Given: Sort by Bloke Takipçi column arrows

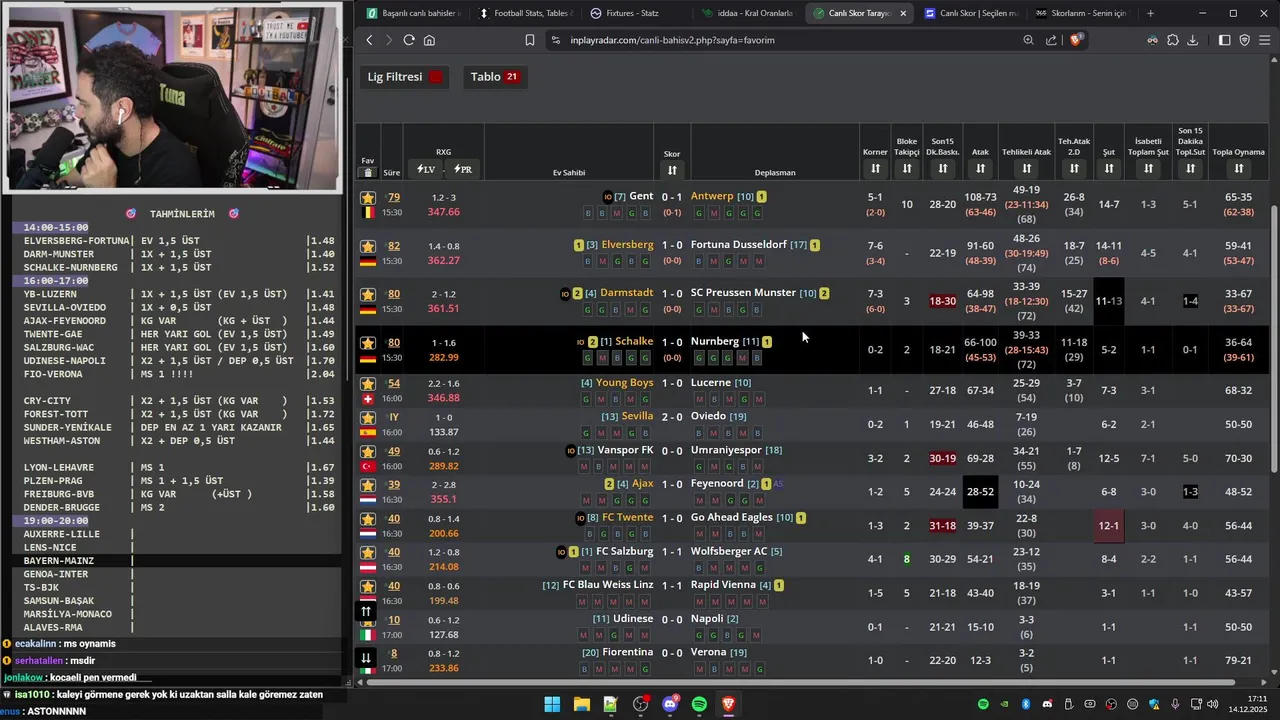Looking at the screenshot, I should point(907,168).
